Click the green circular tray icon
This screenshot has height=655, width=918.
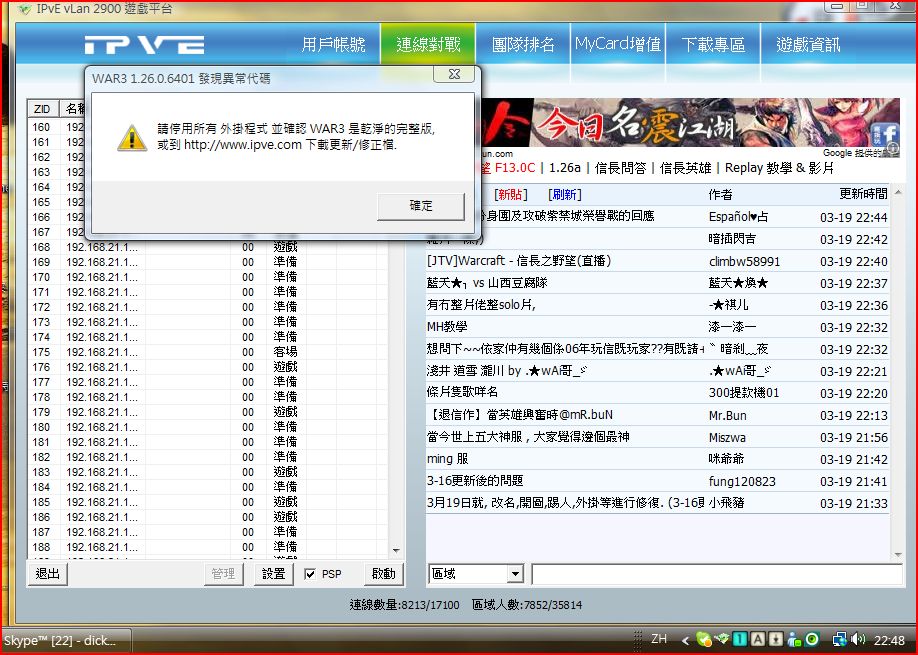812,639
